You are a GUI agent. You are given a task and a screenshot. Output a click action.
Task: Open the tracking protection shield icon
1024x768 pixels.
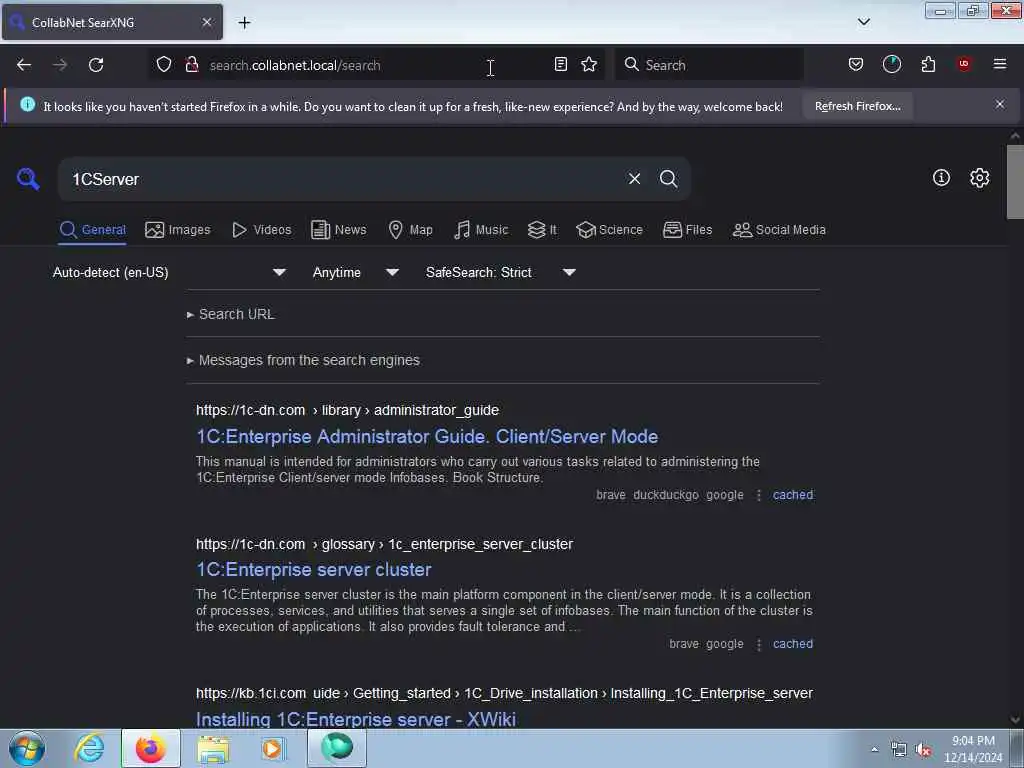coord(164,65)
